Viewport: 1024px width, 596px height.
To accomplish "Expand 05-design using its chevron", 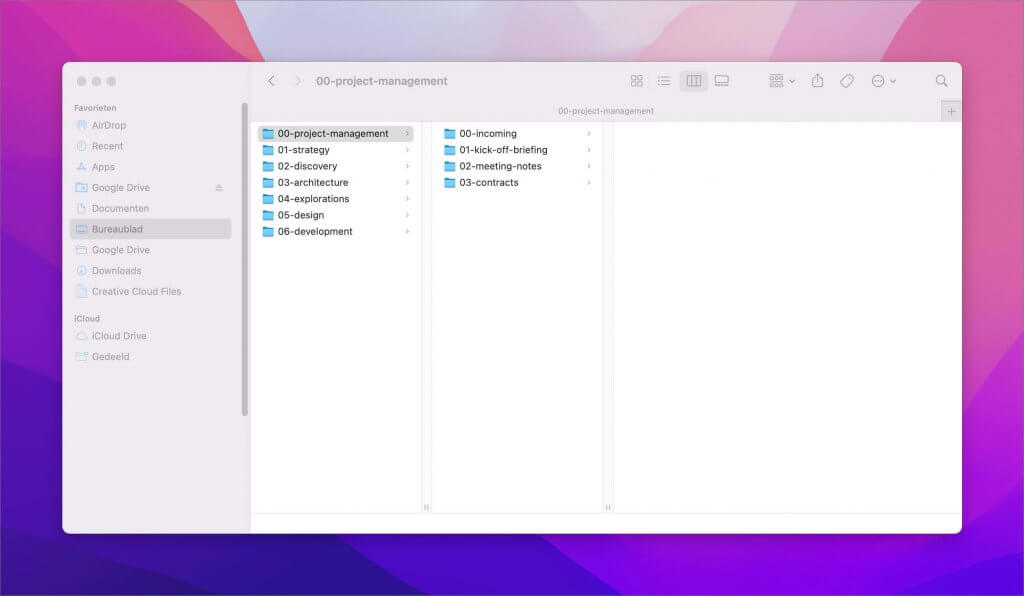I will point(407,215).
